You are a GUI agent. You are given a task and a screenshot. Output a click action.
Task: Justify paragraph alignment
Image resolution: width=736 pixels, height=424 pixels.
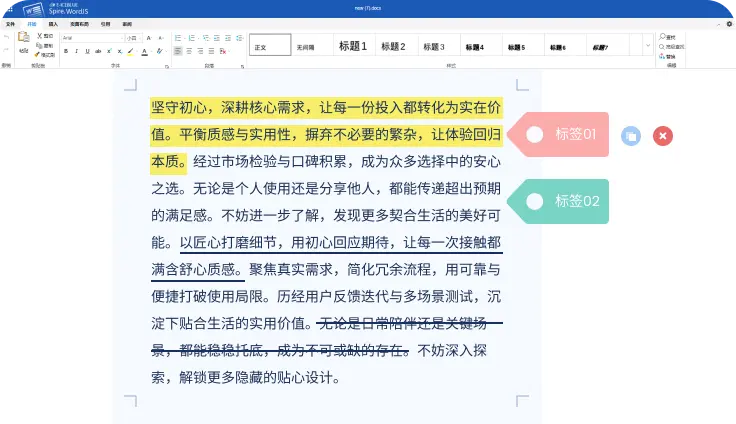(x=211, y=51)
